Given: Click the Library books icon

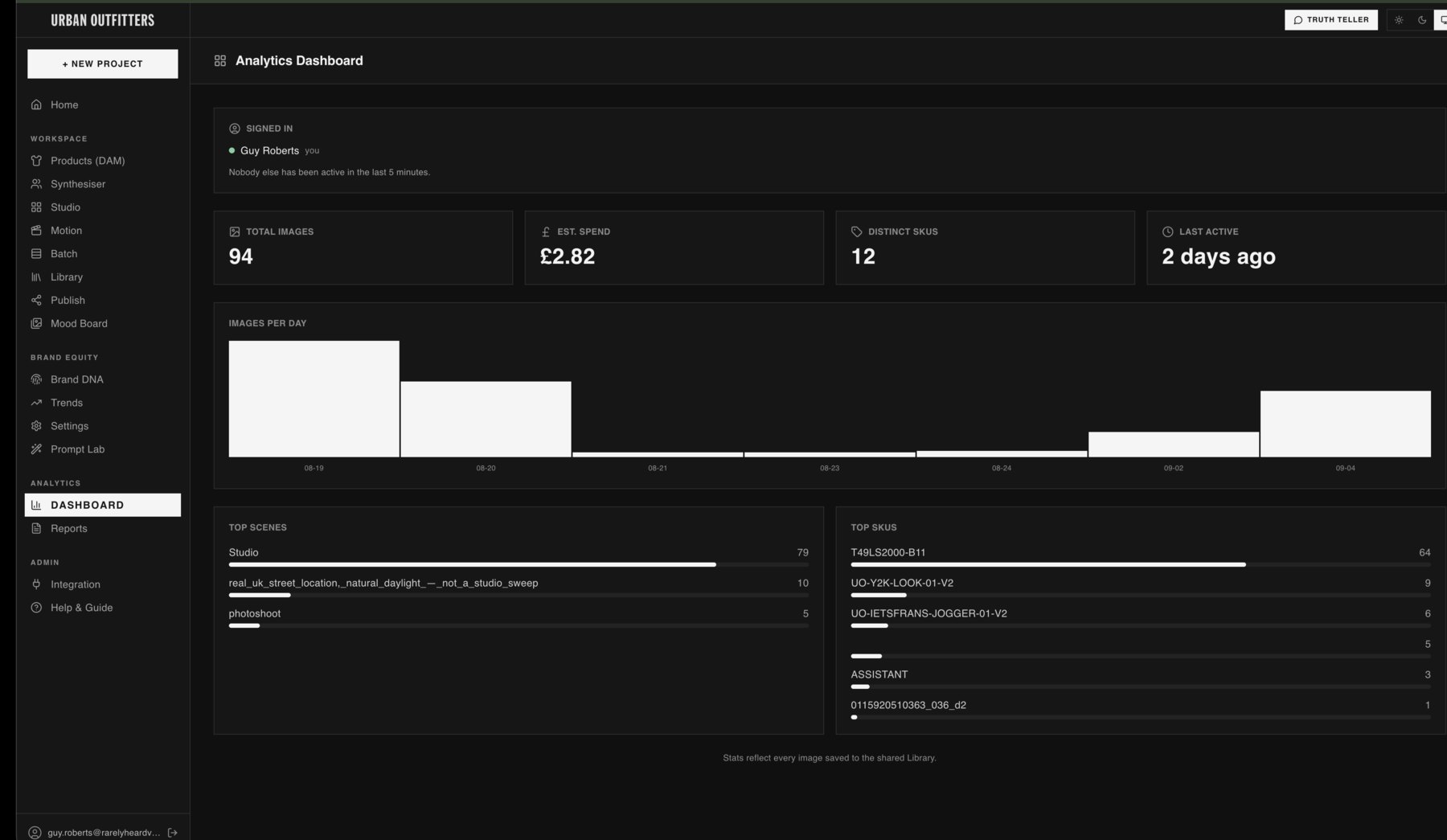Looking at the screenshot, I should click(36, 277).
